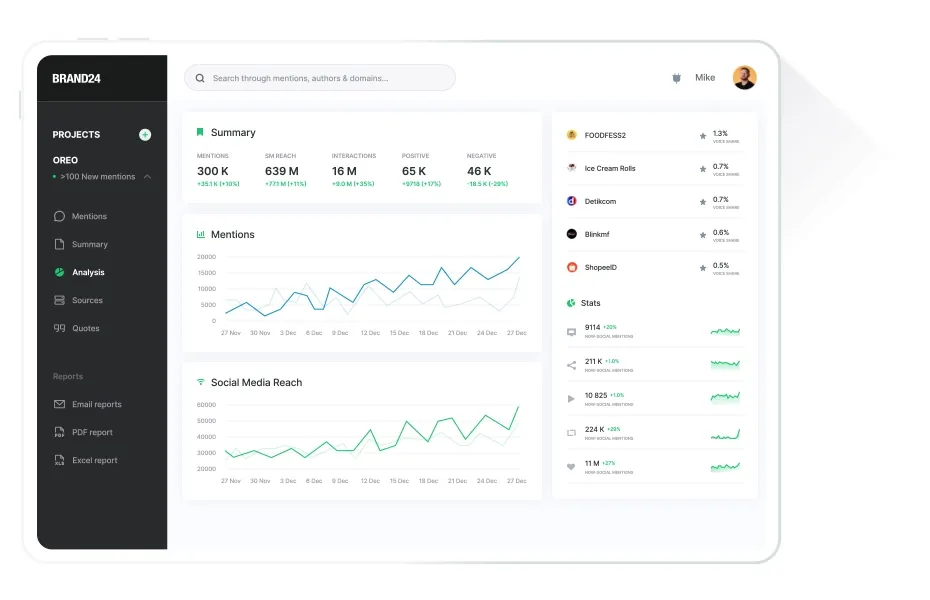Click the Stats section pie icon

pos(571,303)
